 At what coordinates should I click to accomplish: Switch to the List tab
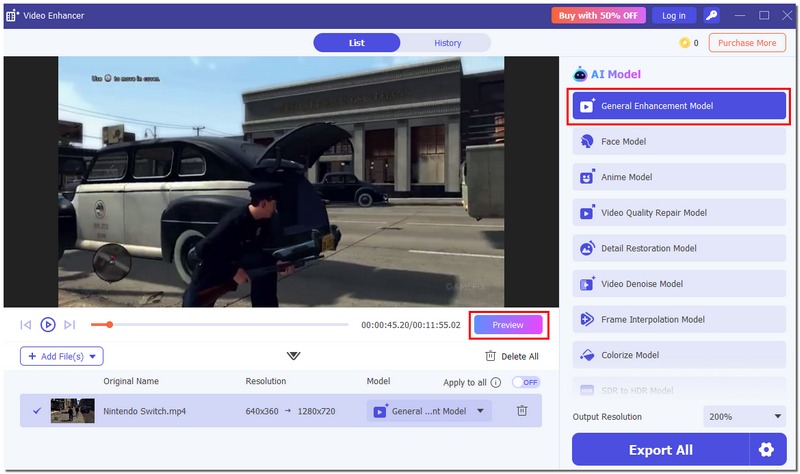(x=357, y=43)
